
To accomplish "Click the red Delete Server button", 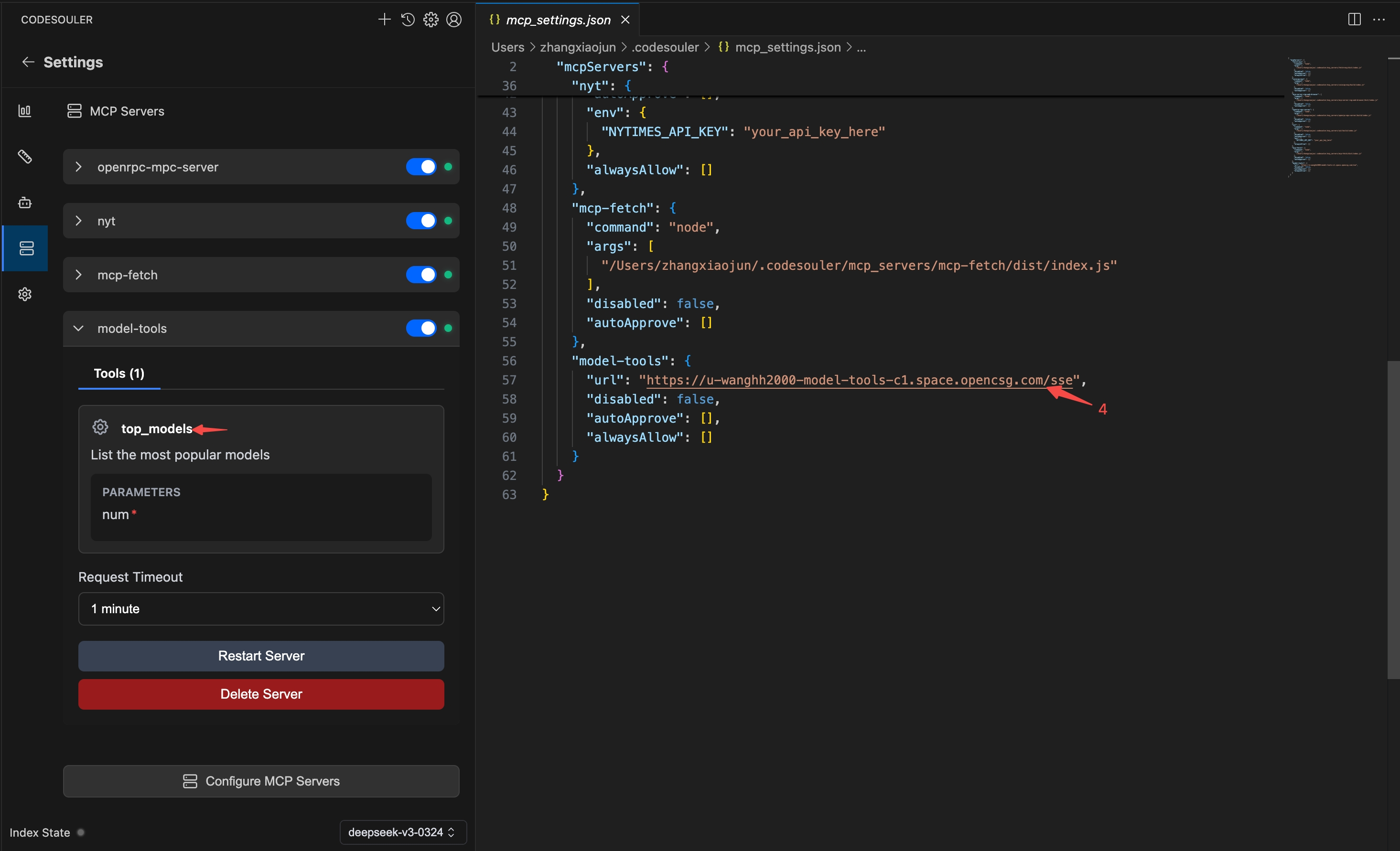I will pyautogui.click(x=261, y=694).
